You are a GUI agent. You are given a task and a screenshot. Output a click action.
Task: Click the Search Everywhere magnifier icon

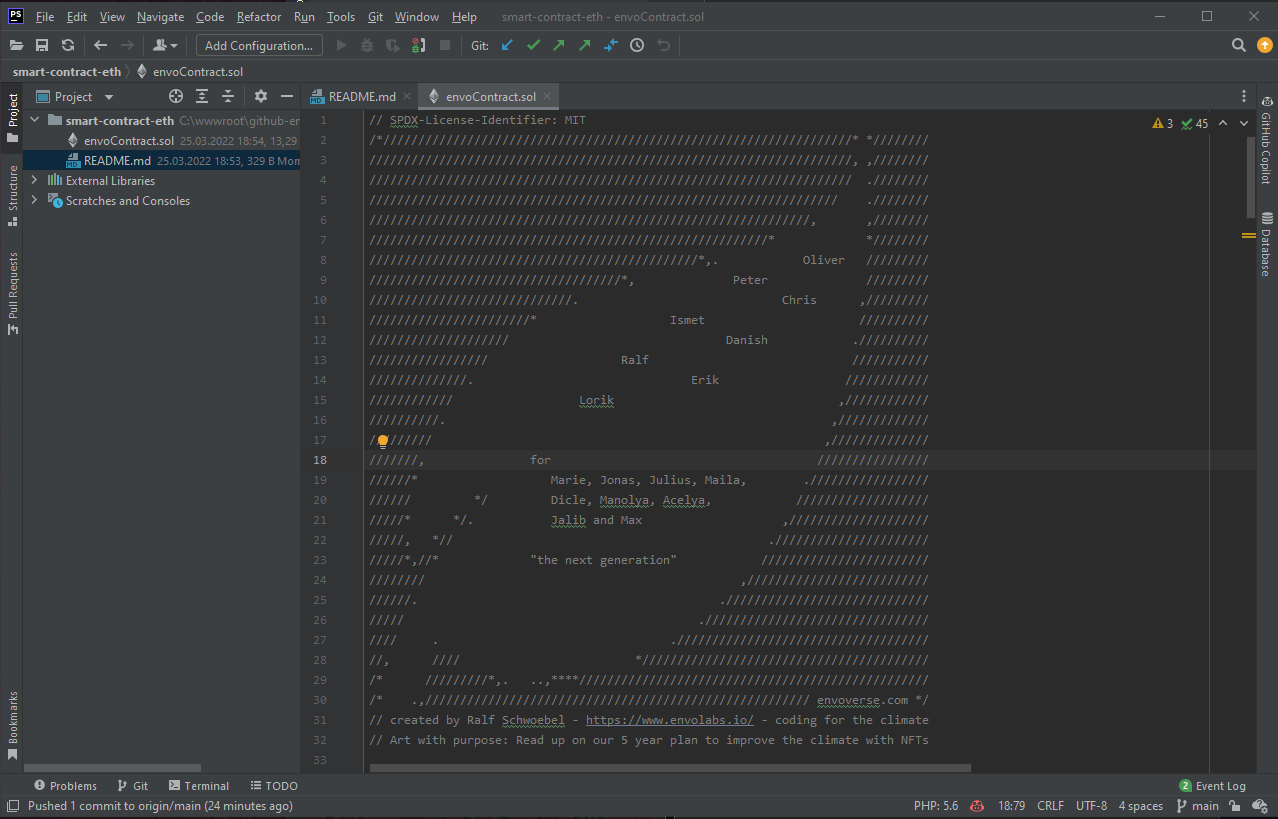(1238, 45)
